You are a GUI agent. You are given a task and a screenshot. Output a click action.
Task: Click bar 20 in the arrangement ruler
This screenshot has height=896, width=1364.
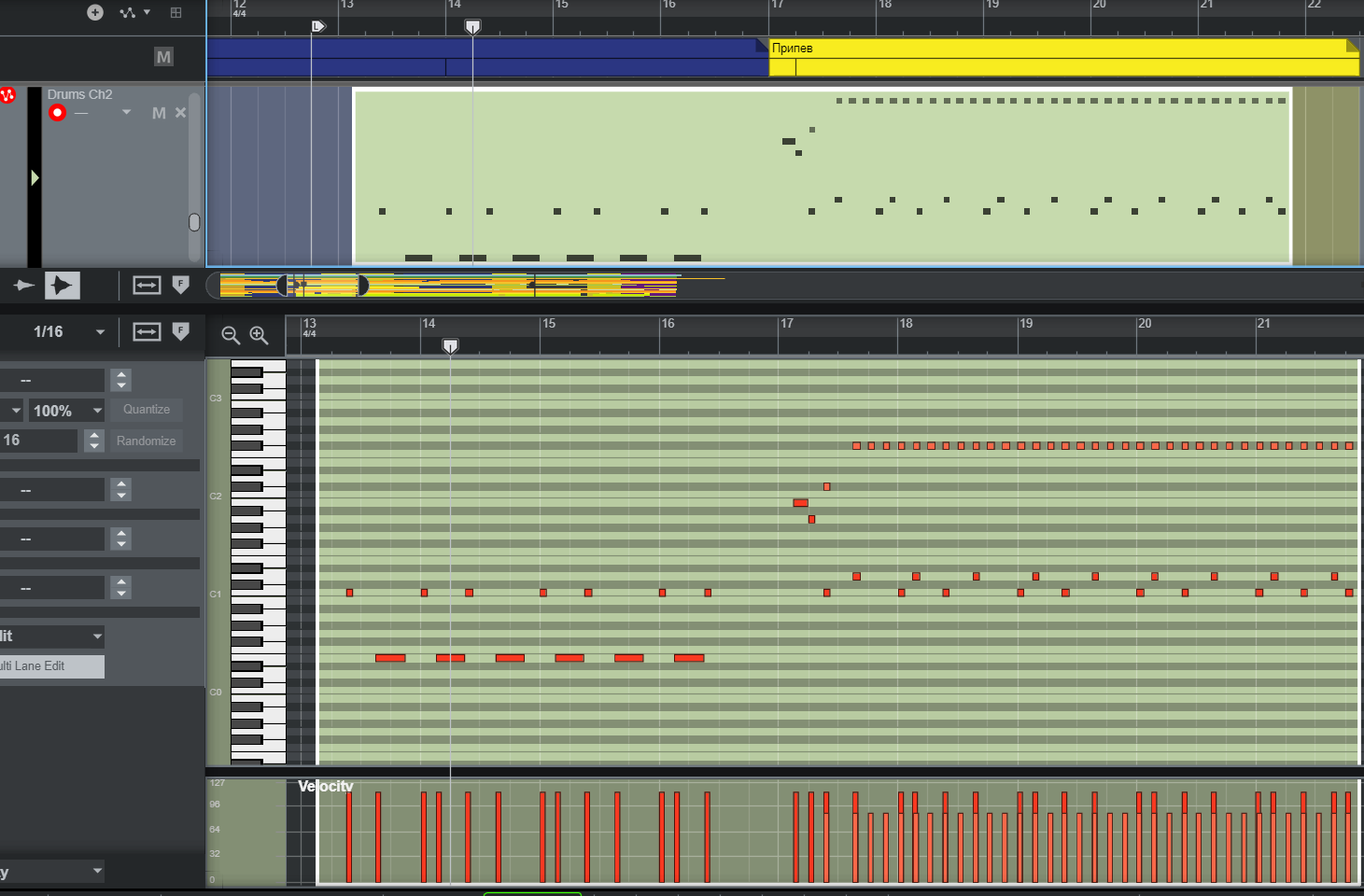point(1100,5)
